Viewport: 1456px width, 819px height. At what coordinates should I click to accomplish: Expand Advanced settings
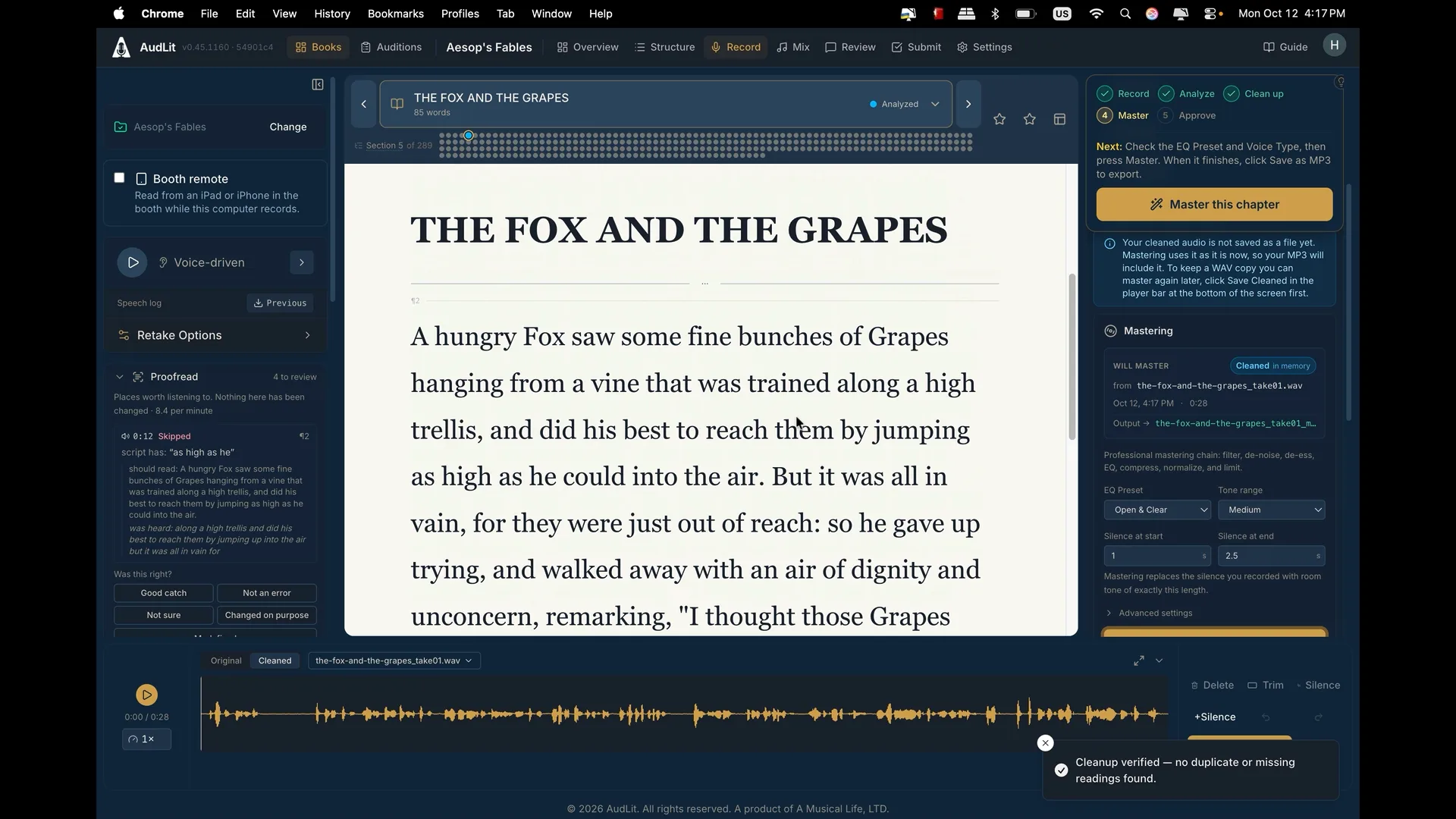1149,613
